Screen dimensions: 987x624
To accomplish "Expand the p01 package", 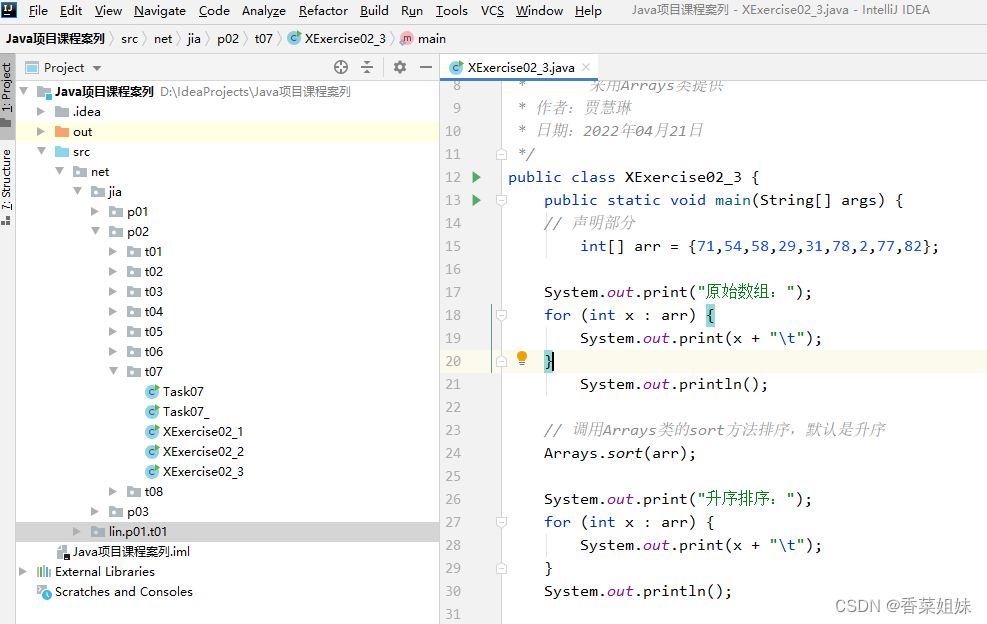I will [95, 212].
